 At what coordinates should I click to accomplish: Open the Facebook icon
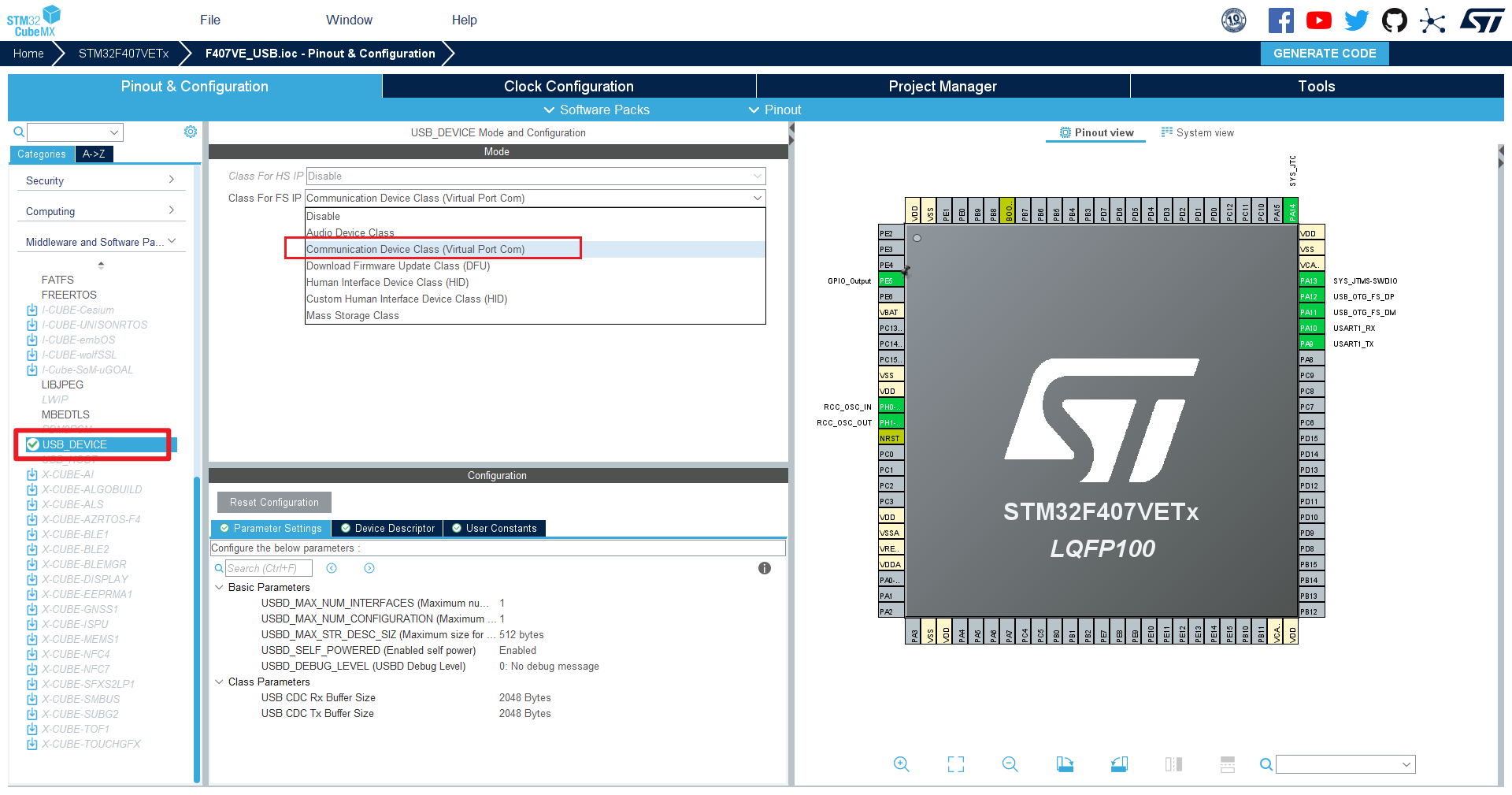(x=1280, y=20)
